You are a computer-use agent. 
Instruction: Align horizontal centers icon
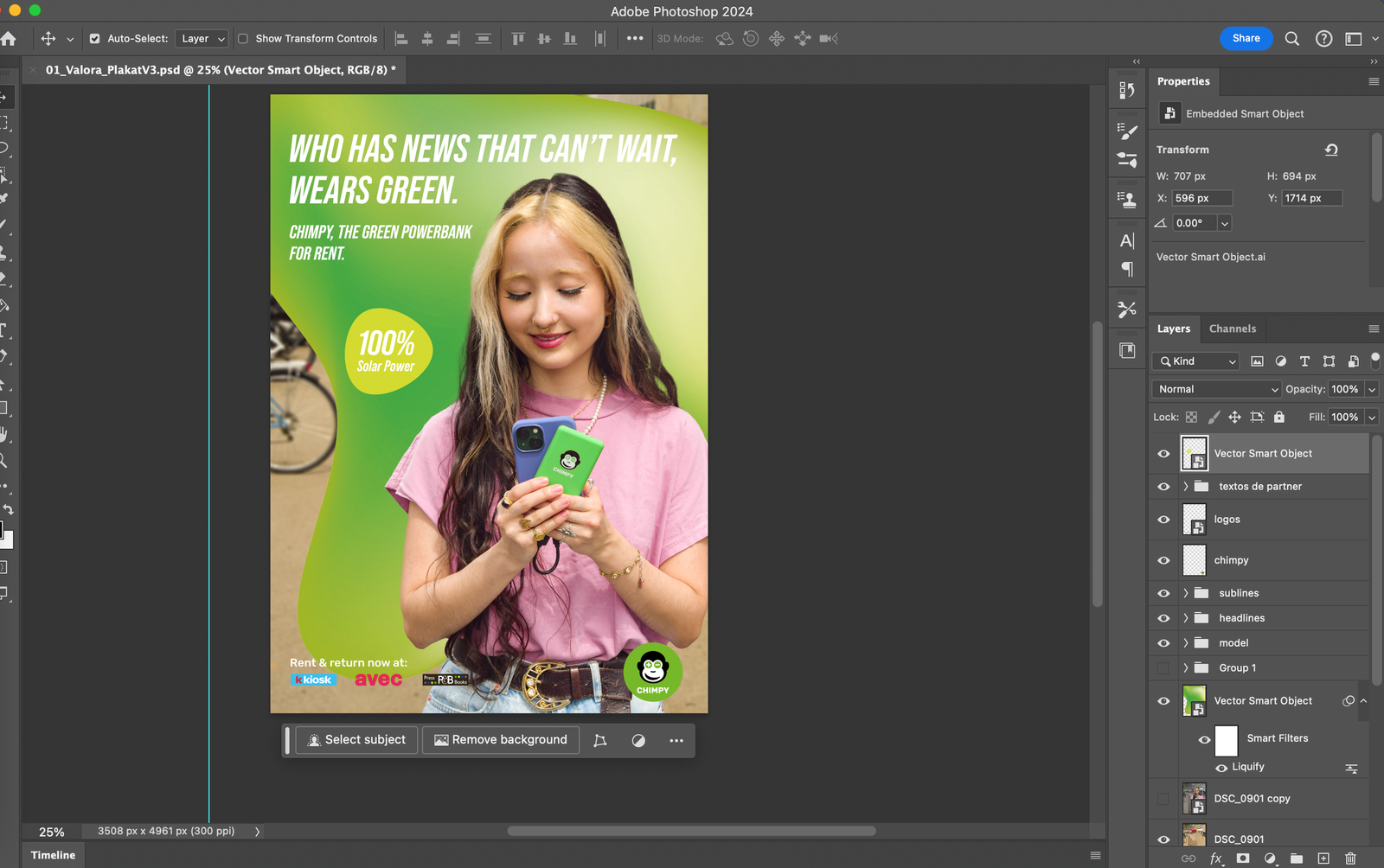(x=427, y=39)
